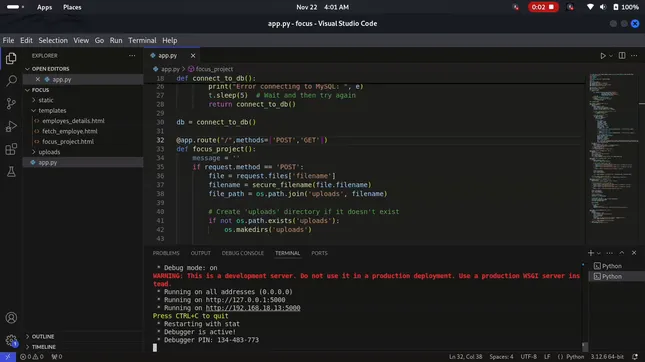Open the Extensions view
This screenshot has height=362, width=645.
click(x=11, y=149)
